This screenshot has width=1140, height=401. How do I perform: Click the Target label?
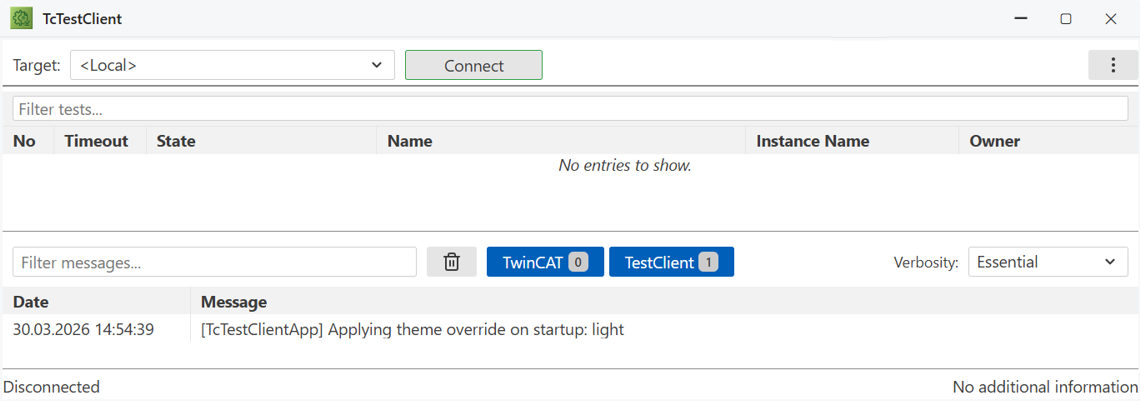(37, 65)
